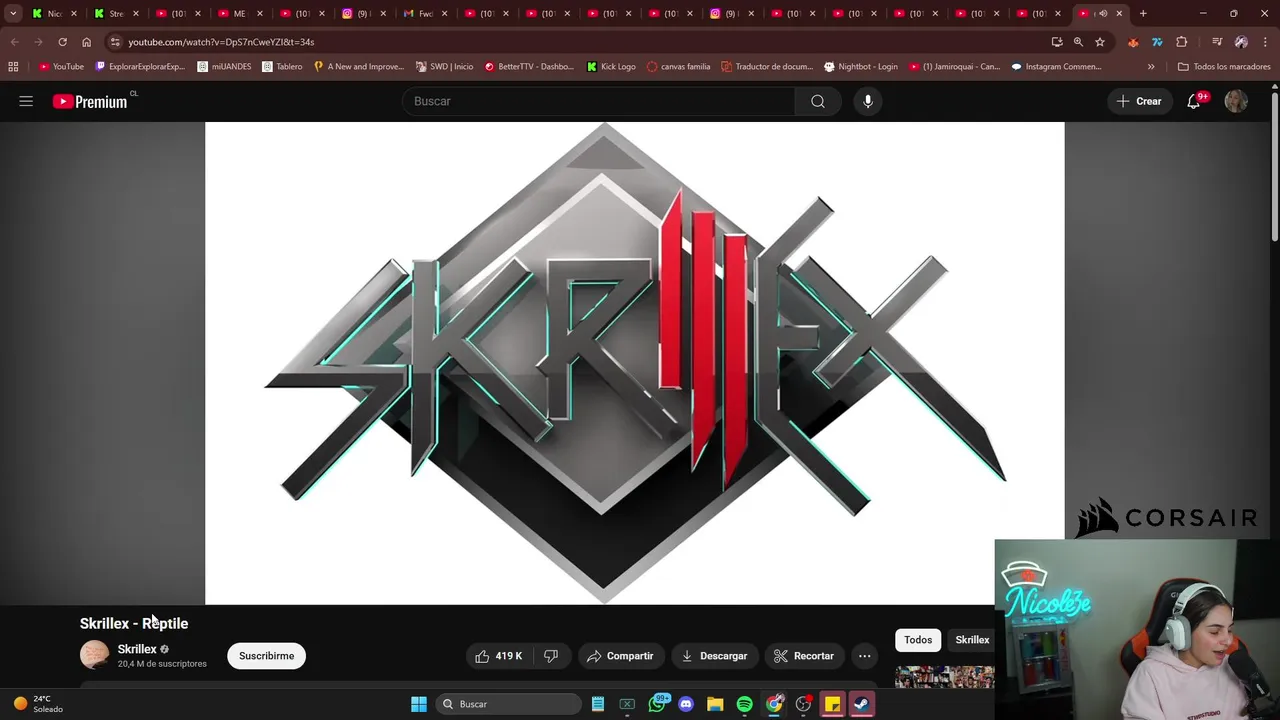Open the Kick Logo bookmark

[x=611, y=67]
